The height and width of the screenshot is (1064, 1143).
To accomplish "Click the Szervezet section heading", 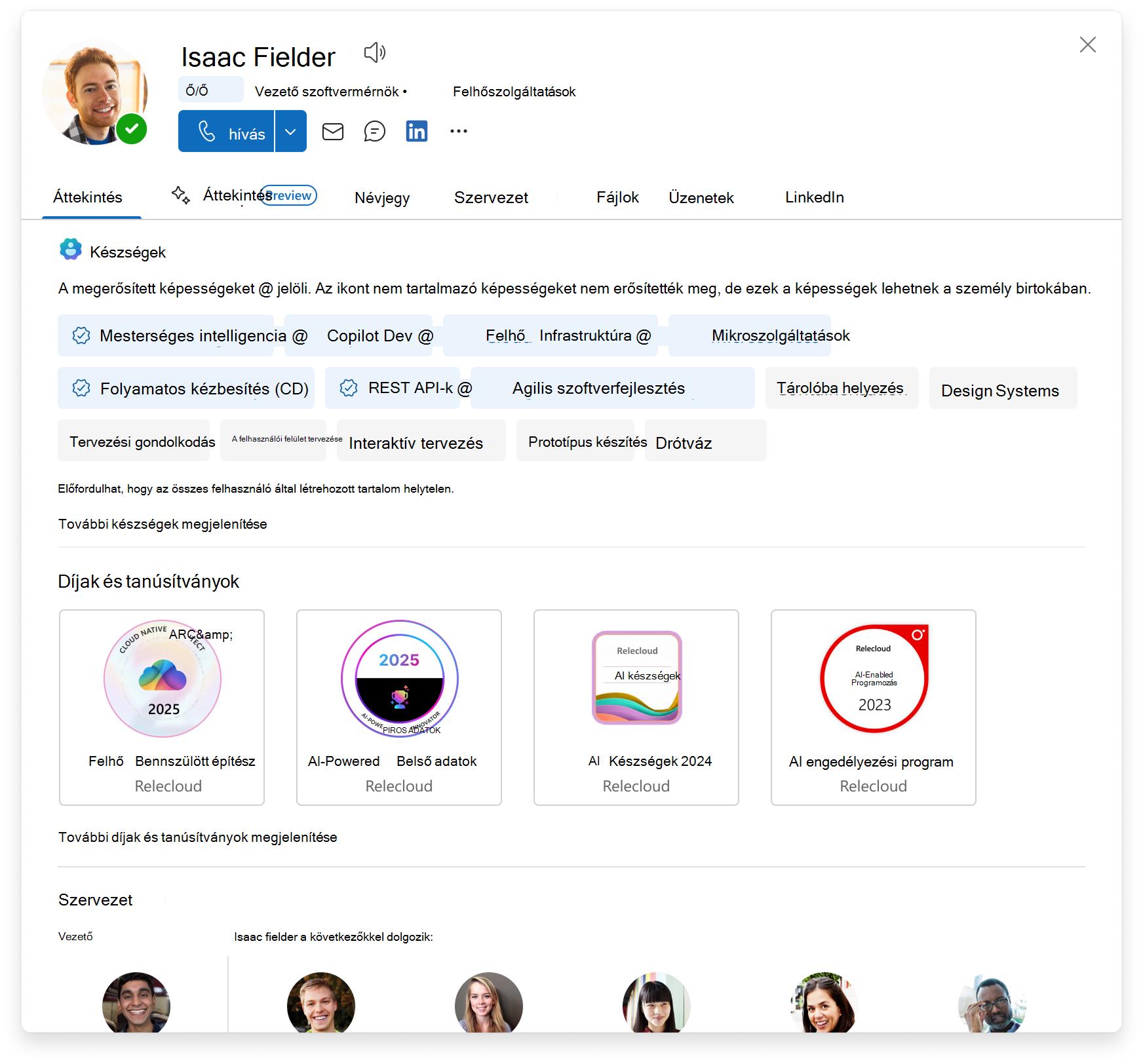I will coord(96,900).
